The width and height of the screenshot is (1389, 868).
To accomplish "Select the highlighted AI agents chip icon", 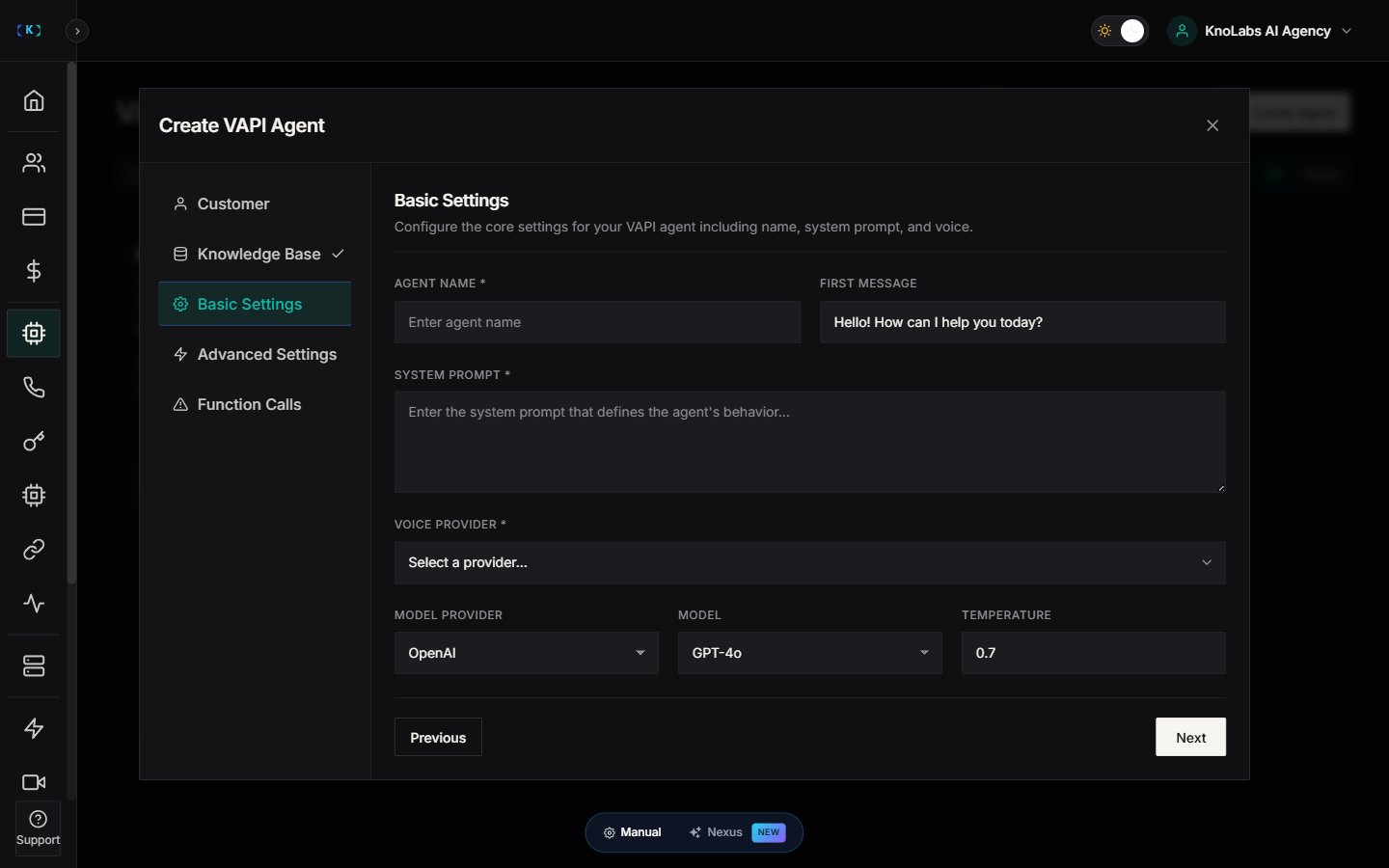I will (34, 334).
